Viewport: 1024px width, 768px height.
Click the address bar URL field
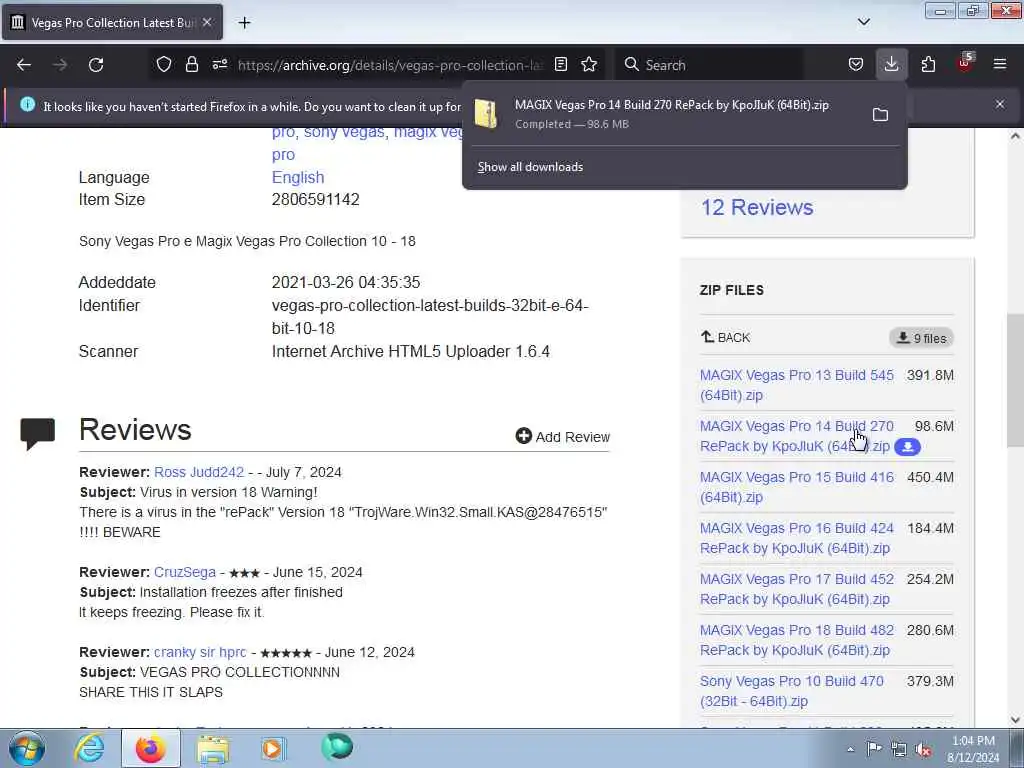pos(390,65)
